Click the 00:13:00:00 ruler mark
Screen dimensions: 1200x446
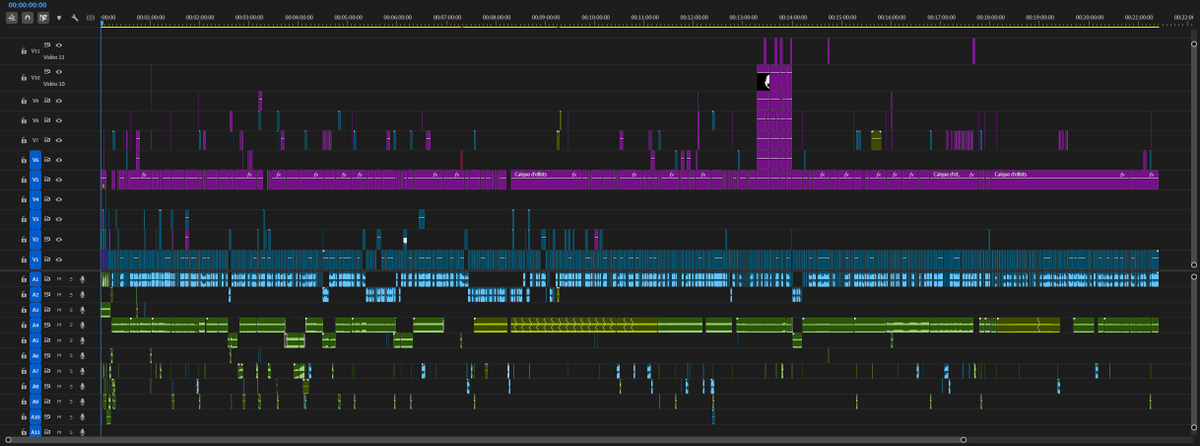(x=743, y=17)
